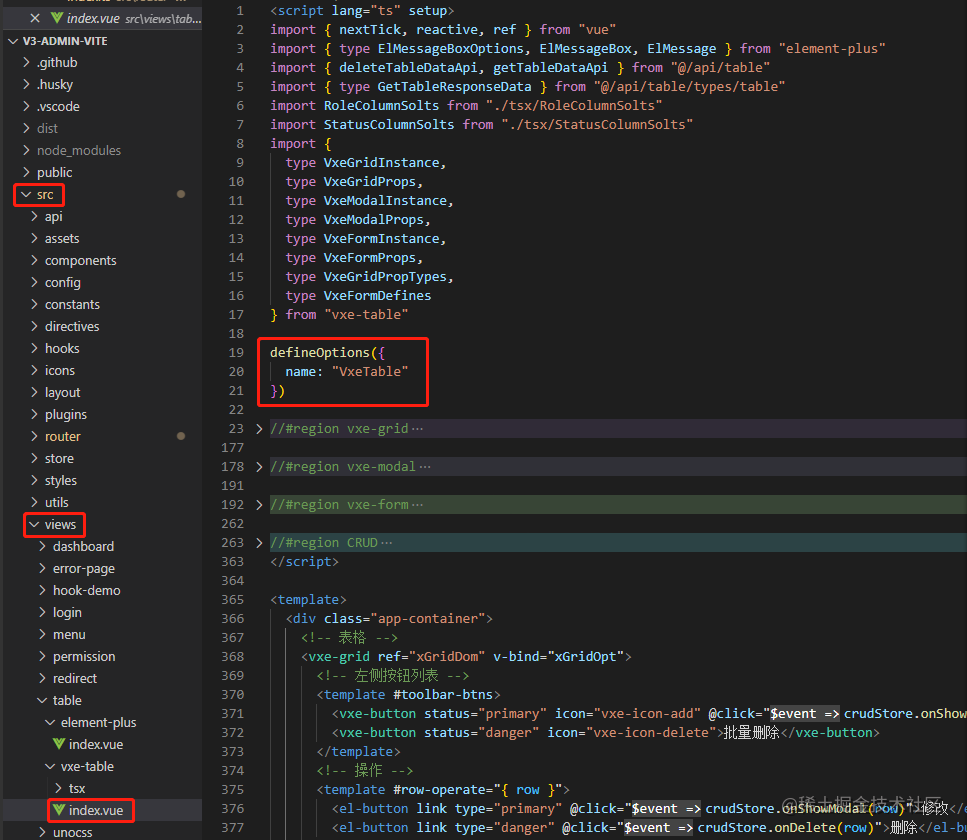Unfold the vxe-form region chevron
This screenshot has height=840, width=967.
(260, 504)
